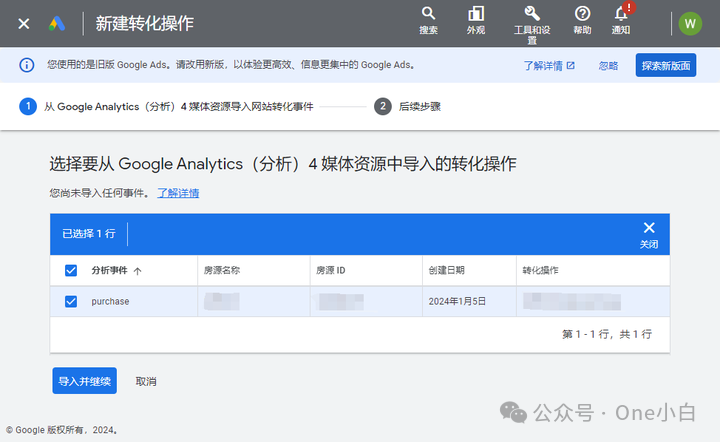
Task: Open 了解详情 link under the heading
Action: [x=178, y=193]
